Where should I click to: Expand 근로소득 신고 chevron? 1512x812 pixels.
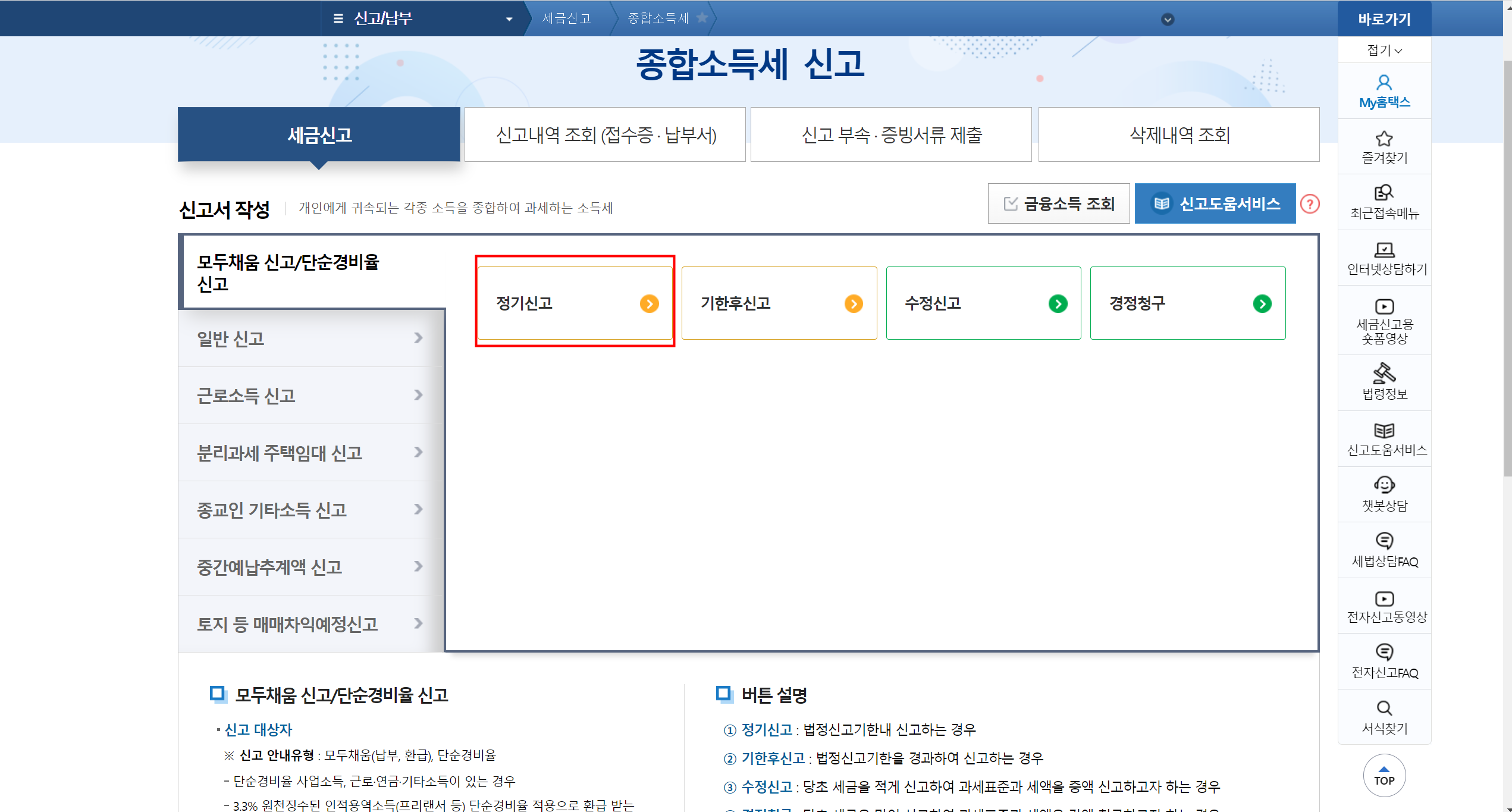point(418,395)
